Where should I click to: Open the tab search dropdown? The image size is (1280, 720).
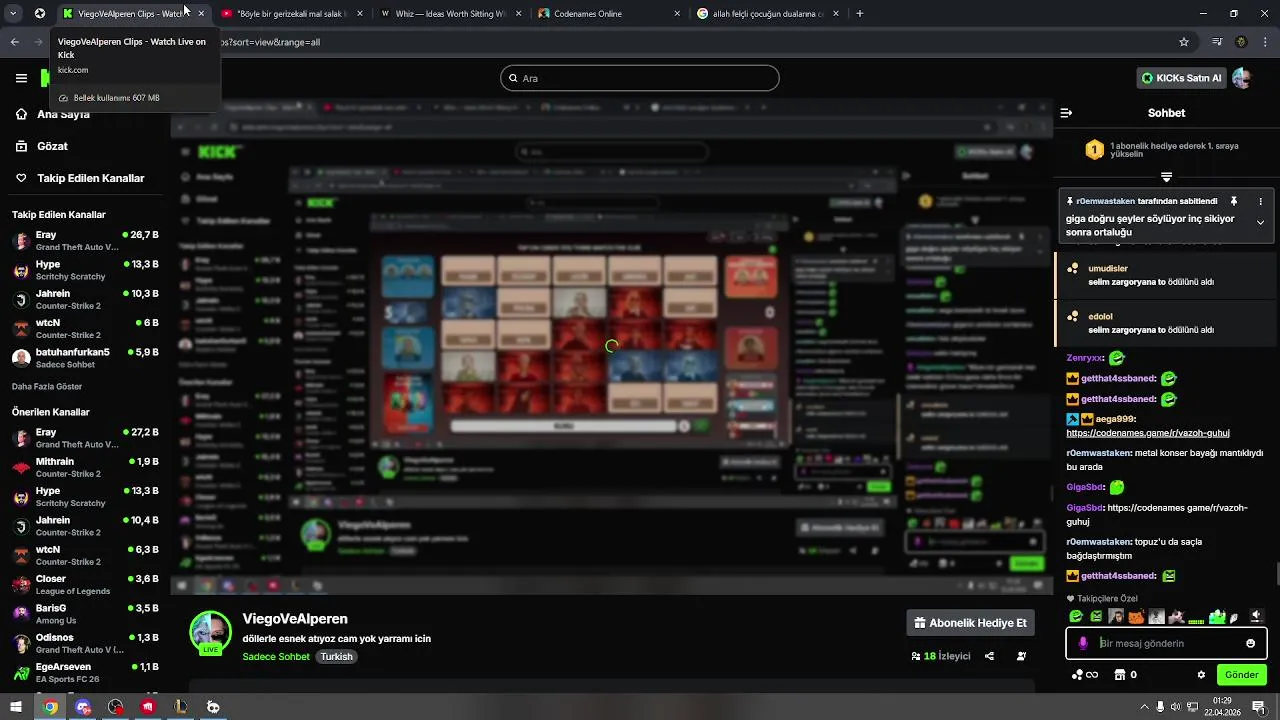pos(14,14)
